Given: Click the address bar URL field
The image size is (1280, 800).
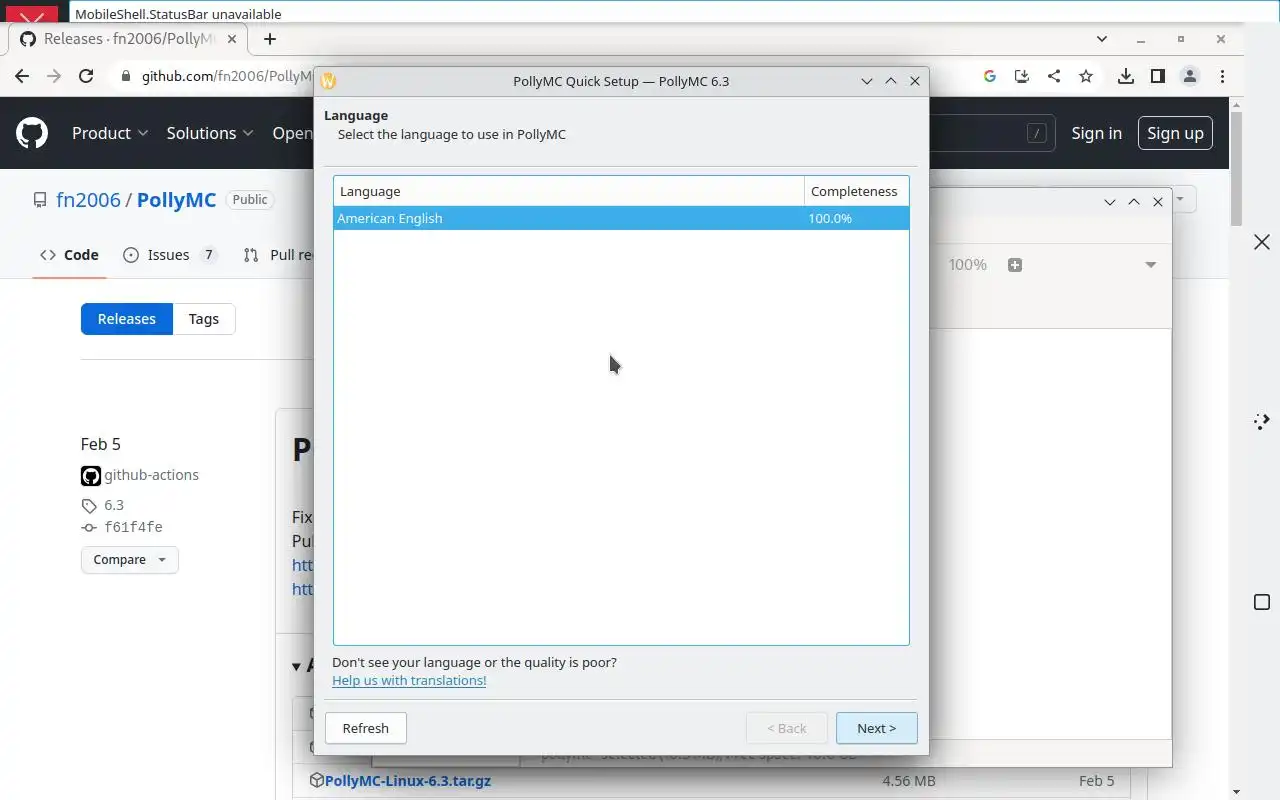Looking at the screenshot, I should 228,76.
